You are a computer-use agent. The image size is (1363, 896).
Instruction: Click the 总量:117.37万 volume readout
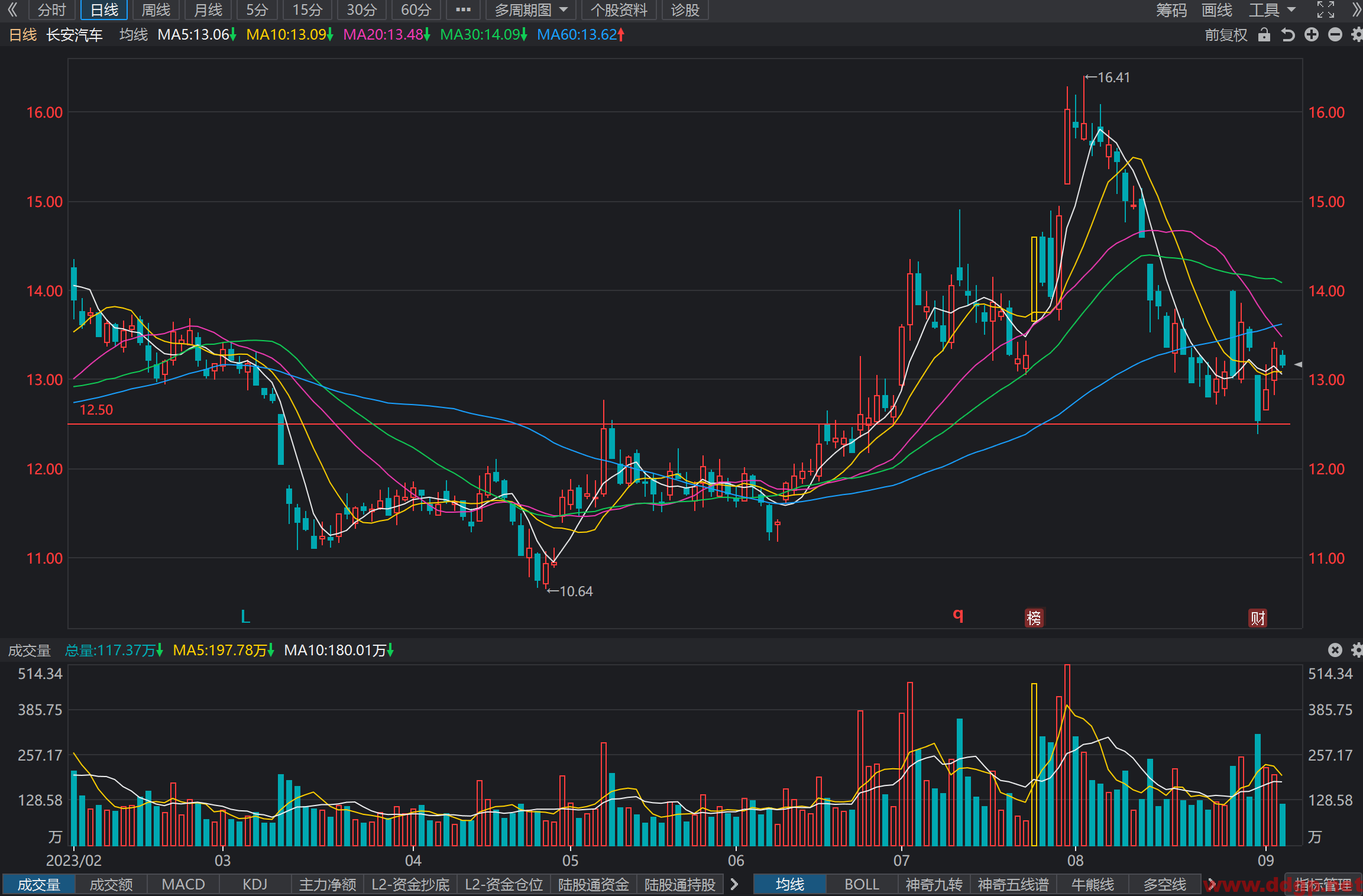click(x=114, y=651)
